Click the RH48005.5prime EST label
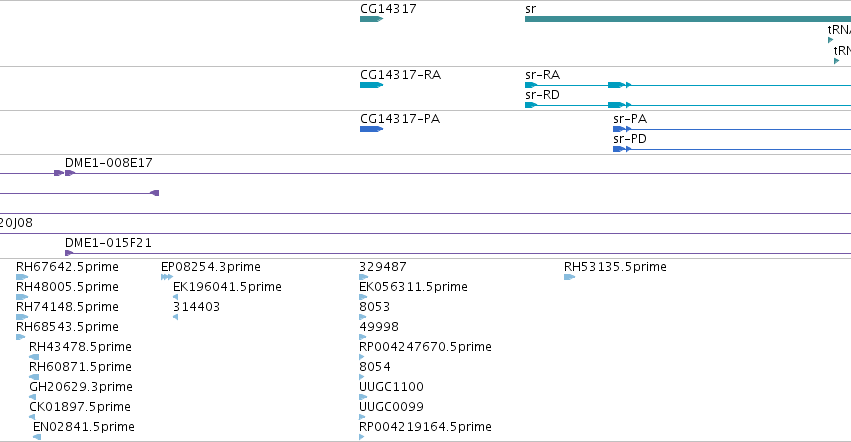This screenshot has height=442, width=851. pyautogui.click(x=67, y=287)
